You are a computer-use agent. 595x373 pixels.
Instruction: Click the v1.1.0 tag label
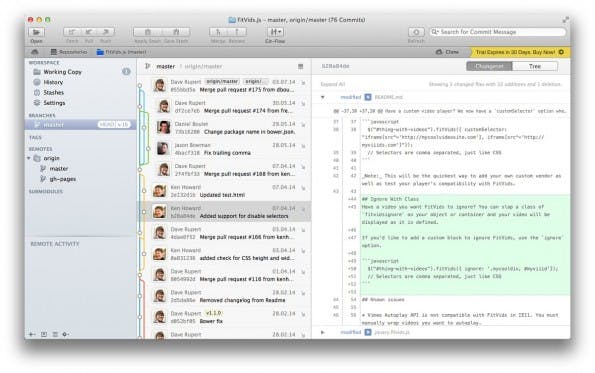coord(214,313)
